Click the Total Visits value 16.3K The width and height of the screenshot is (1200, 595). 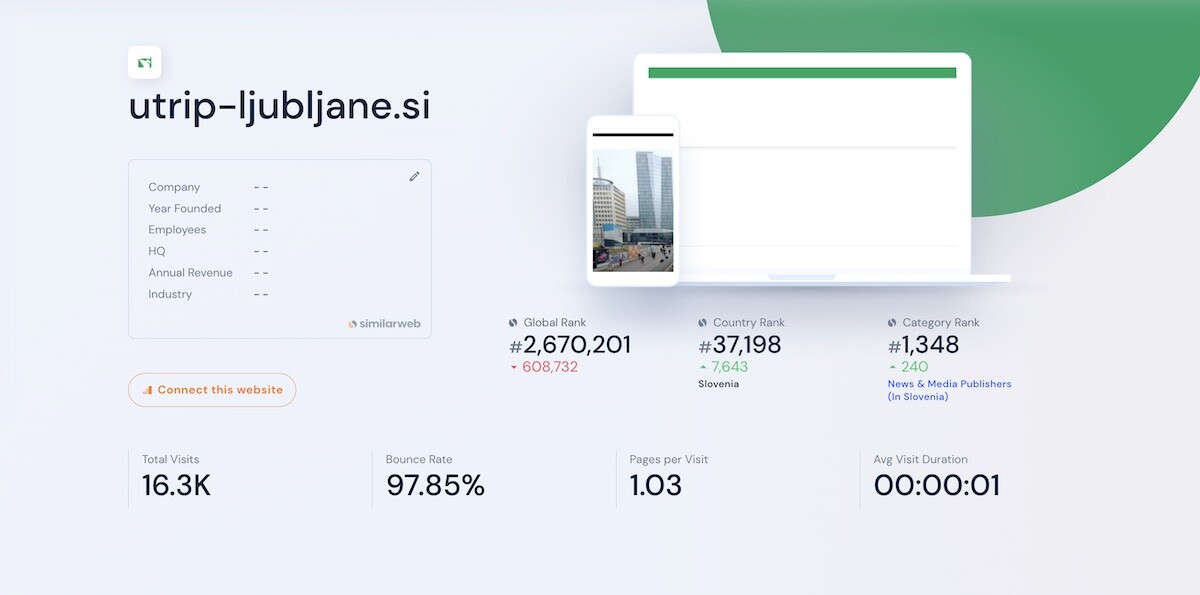tap(176, 486)
